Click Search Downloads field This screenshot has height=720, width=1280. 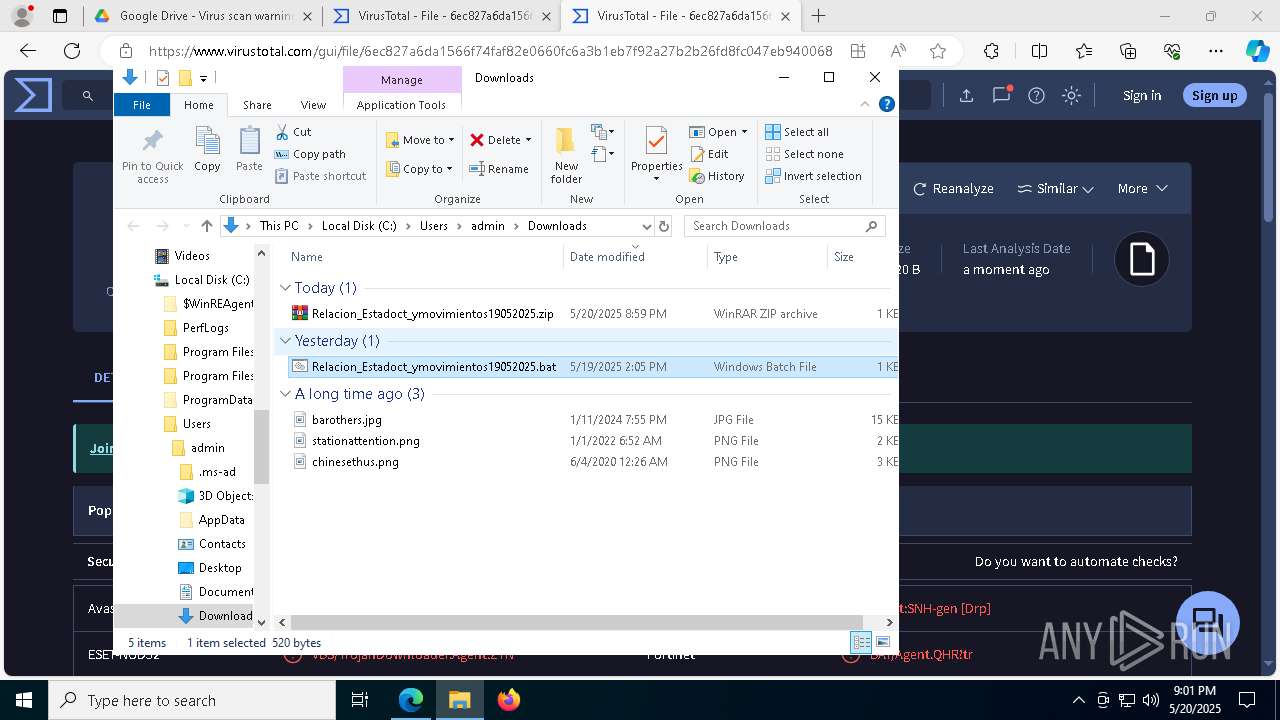(x=784, y=226)
